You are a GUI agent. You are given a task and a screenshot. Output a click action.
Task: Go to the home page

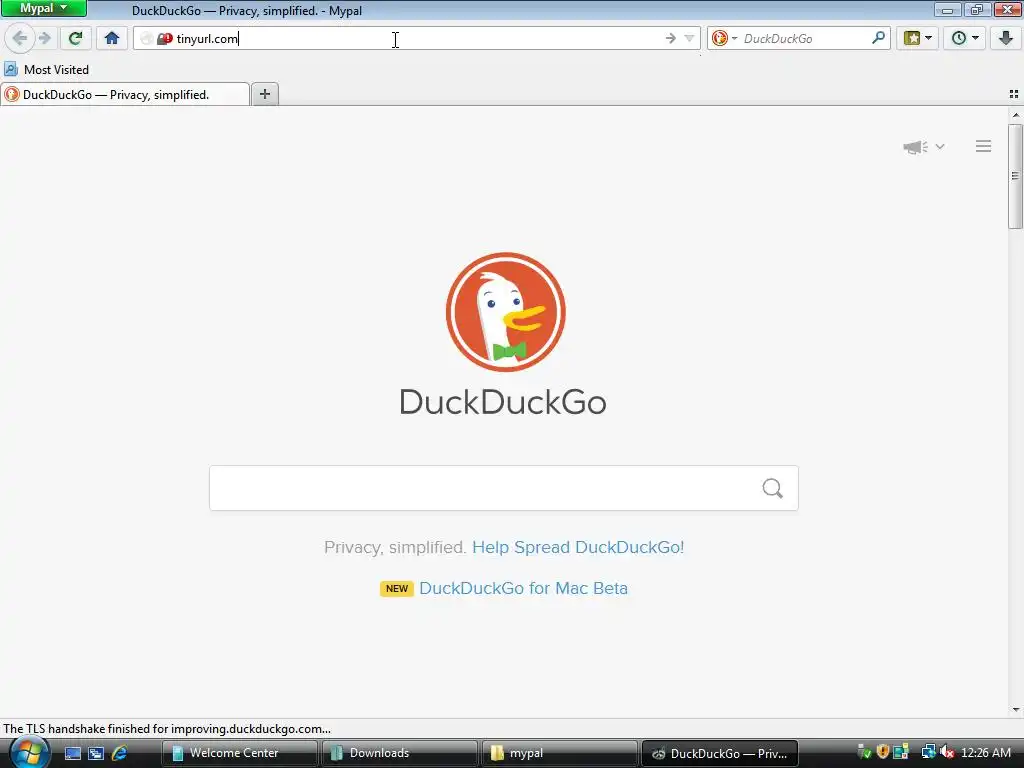pos(112,38)
